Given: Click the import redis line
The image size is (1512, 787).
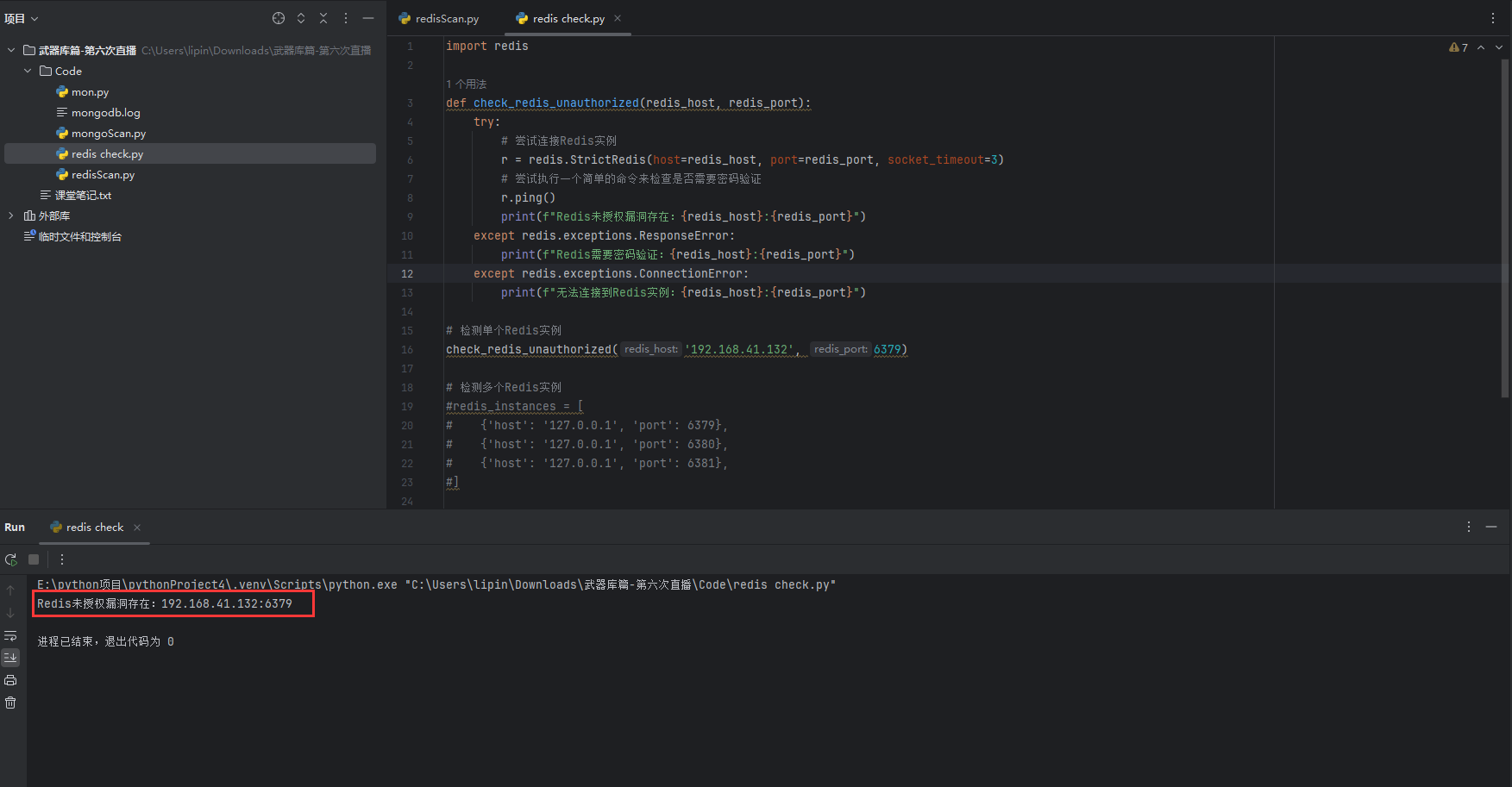Looking at the screenshot, I should (x=487, y=47).
